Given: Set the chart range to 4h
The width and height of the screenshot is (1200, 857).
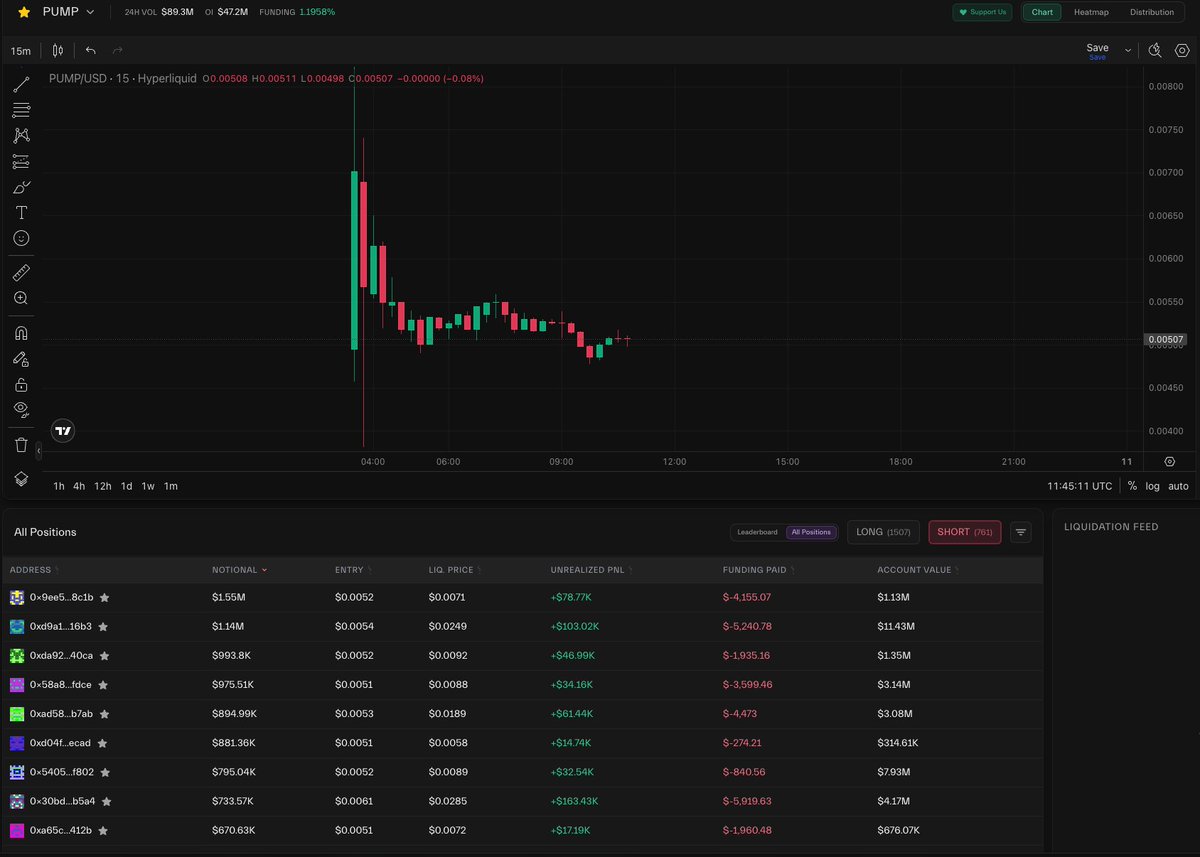Looking at the screenshot, I should point(79,486).
